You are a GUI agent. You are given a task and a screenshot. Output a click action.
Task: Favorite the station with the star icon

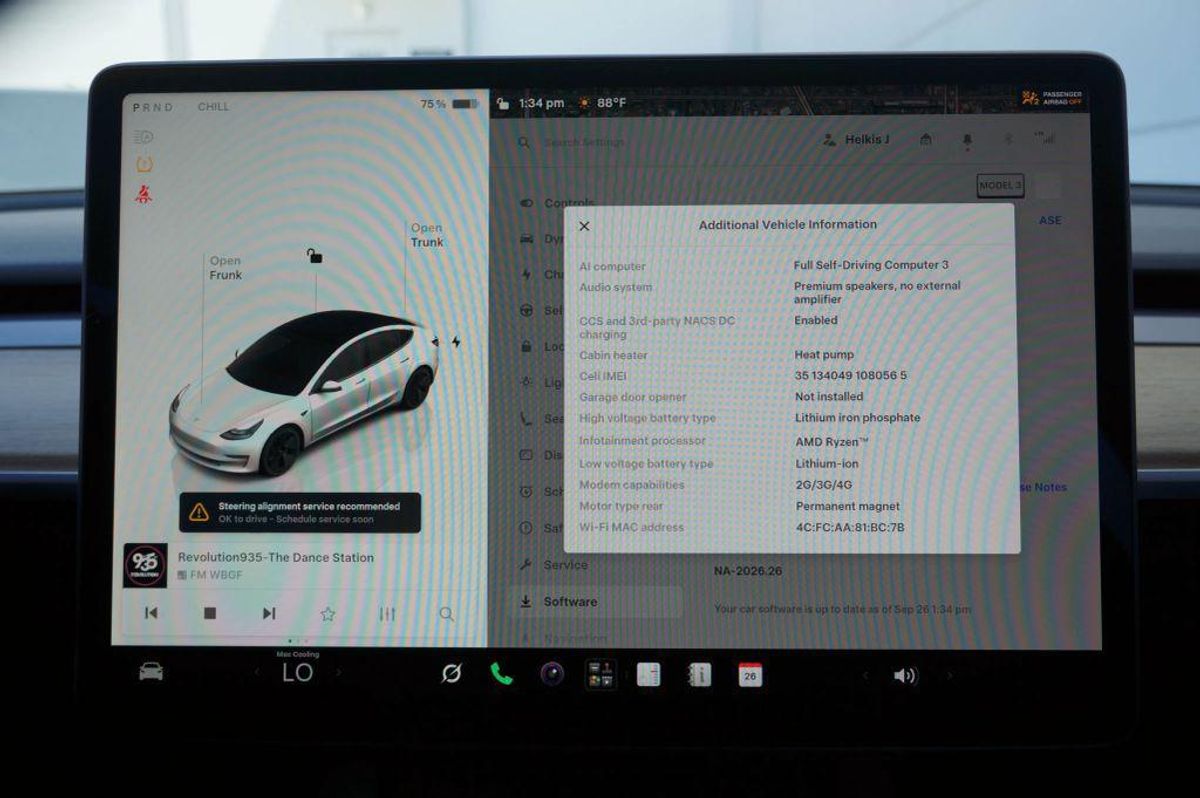point(327,614)
